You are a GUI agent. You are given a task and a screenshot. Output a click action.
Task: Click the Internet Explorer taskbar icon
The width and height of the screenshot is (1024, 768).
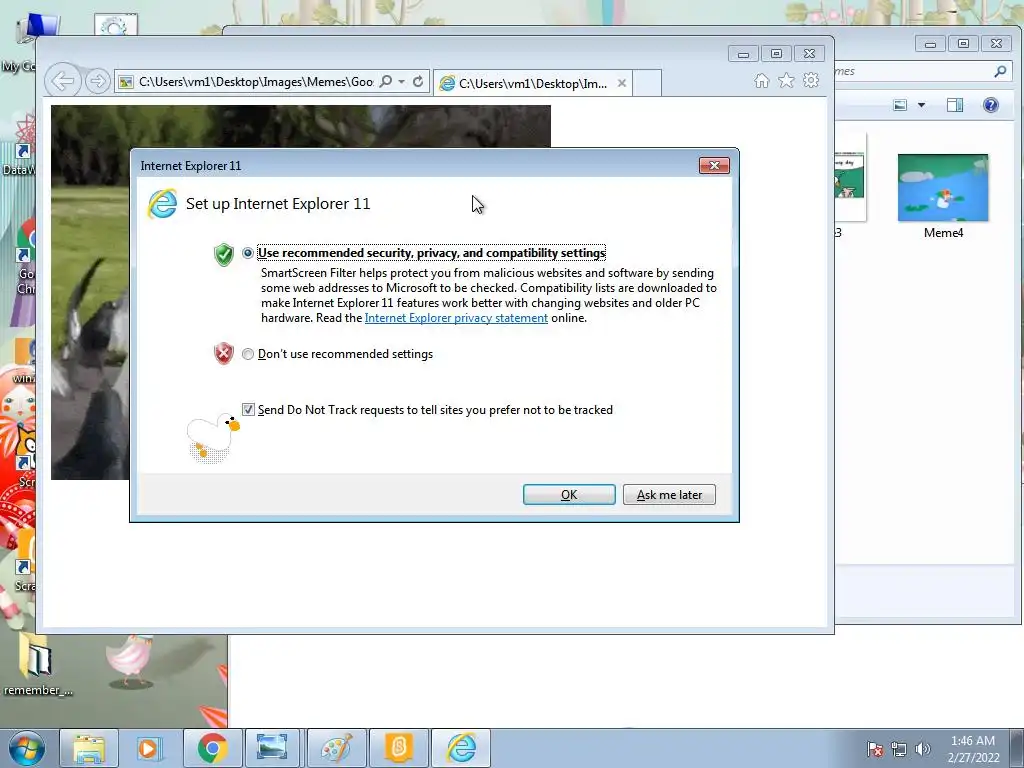pyautogui.click(x=461, y=748)
